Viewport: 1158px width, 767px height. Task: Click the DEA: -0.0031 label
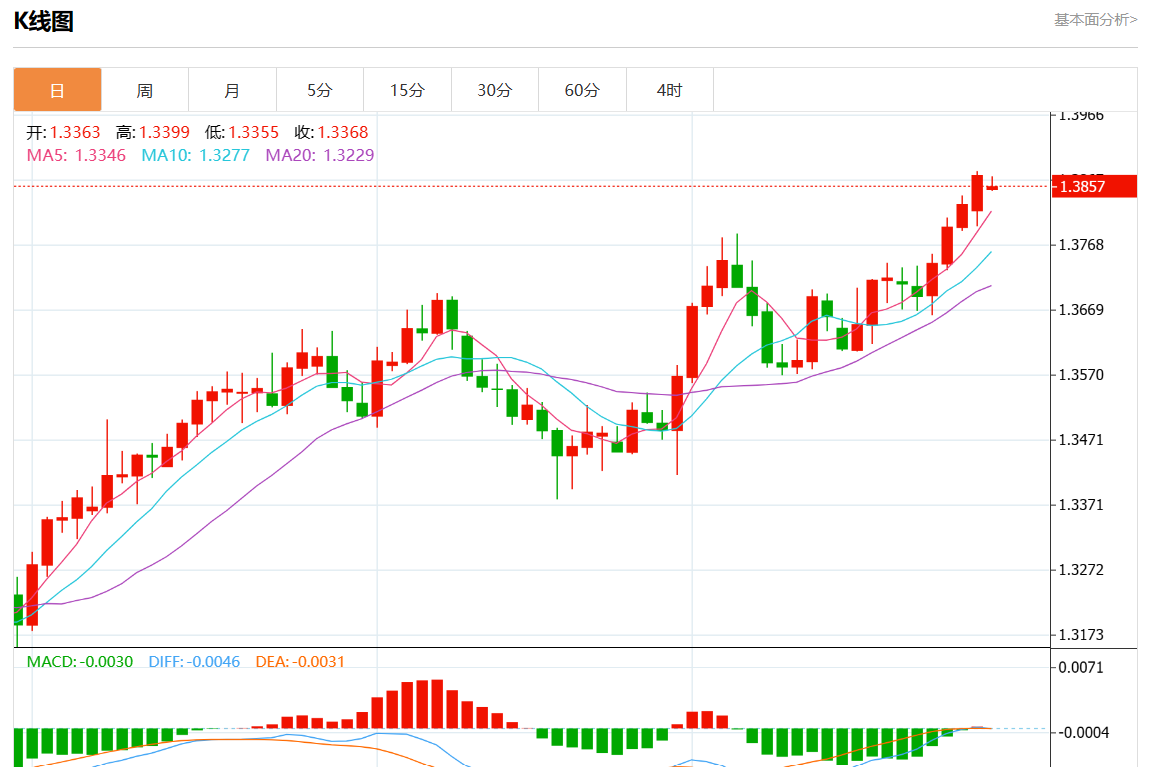(x=300, y=661)
